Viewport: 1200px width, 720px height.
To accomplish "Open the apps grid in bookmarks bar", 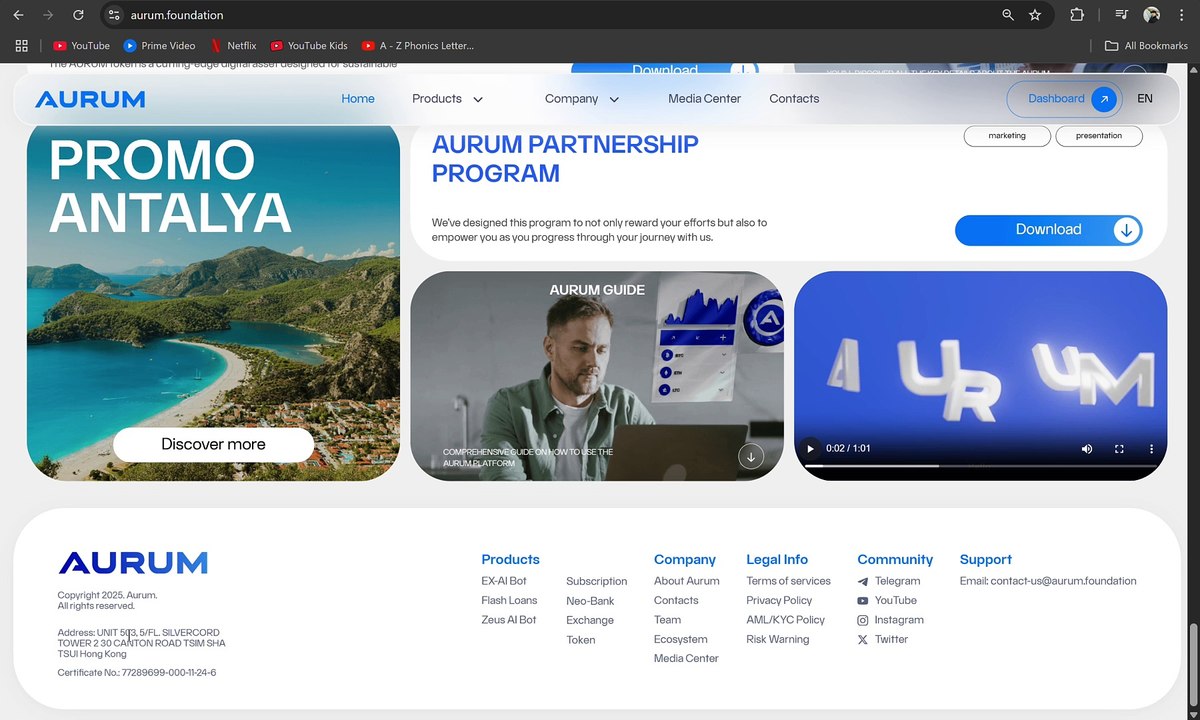I will coord(21,45).
